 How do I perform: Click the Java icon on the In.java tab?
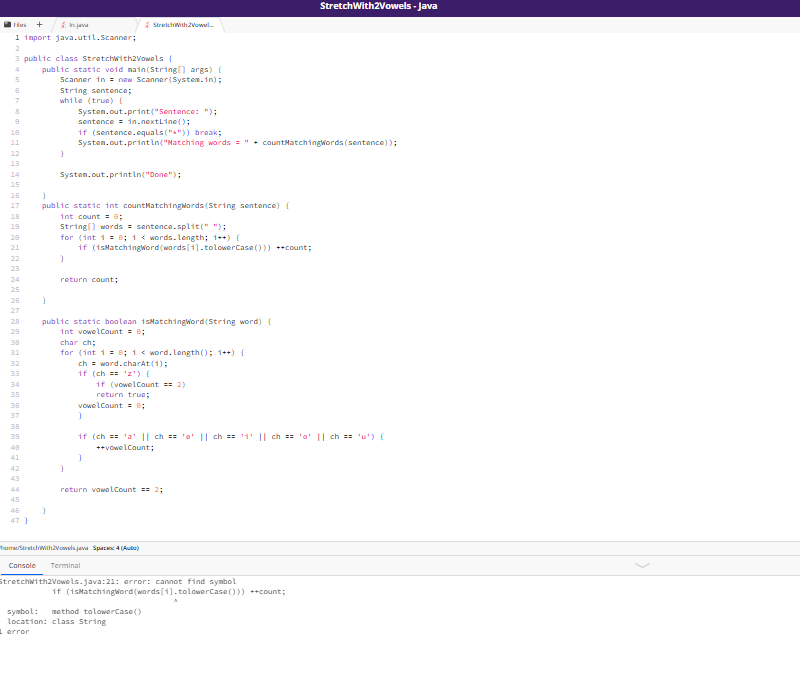[63, 25]
